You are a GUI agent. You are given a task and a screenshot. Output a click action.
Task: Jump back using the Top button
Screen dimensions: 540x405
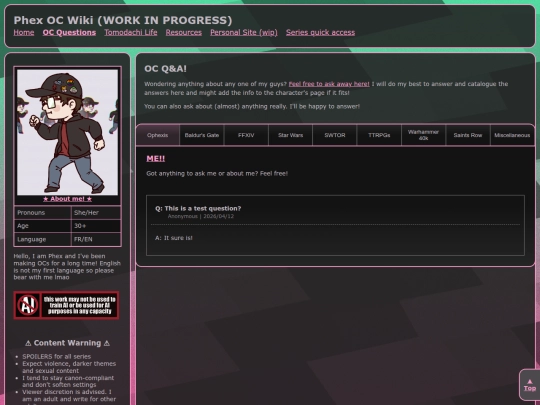pyautogui.click(x=530, y=385)
